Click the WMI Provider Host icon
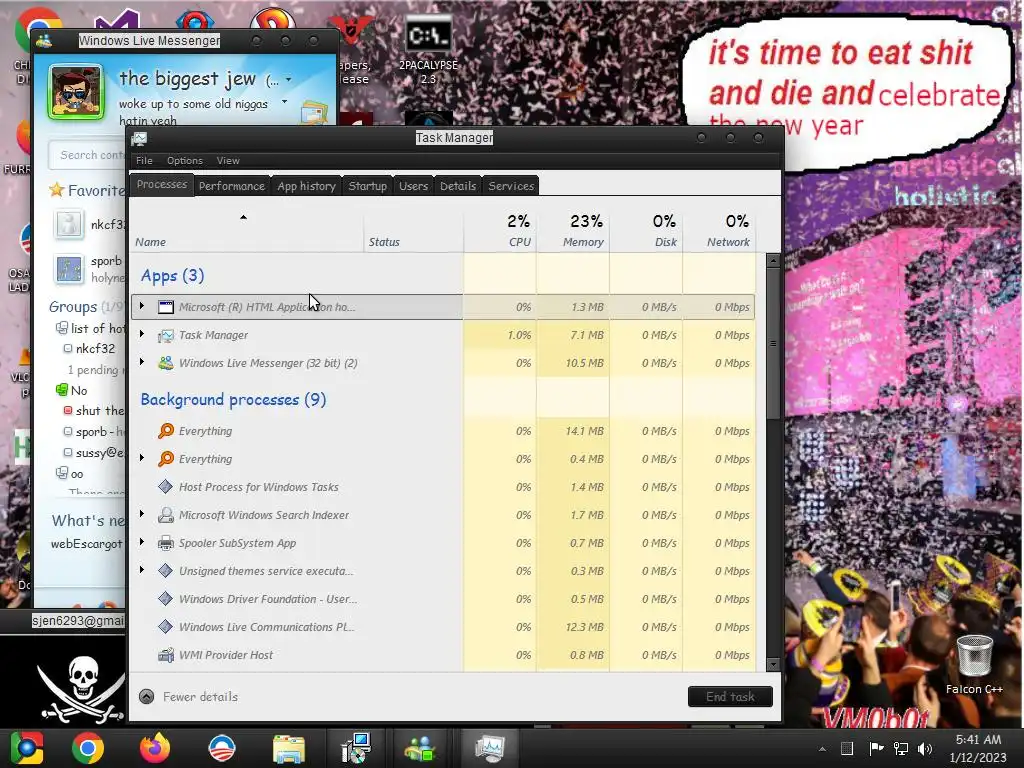1024x768 pixels. point(166,655)
